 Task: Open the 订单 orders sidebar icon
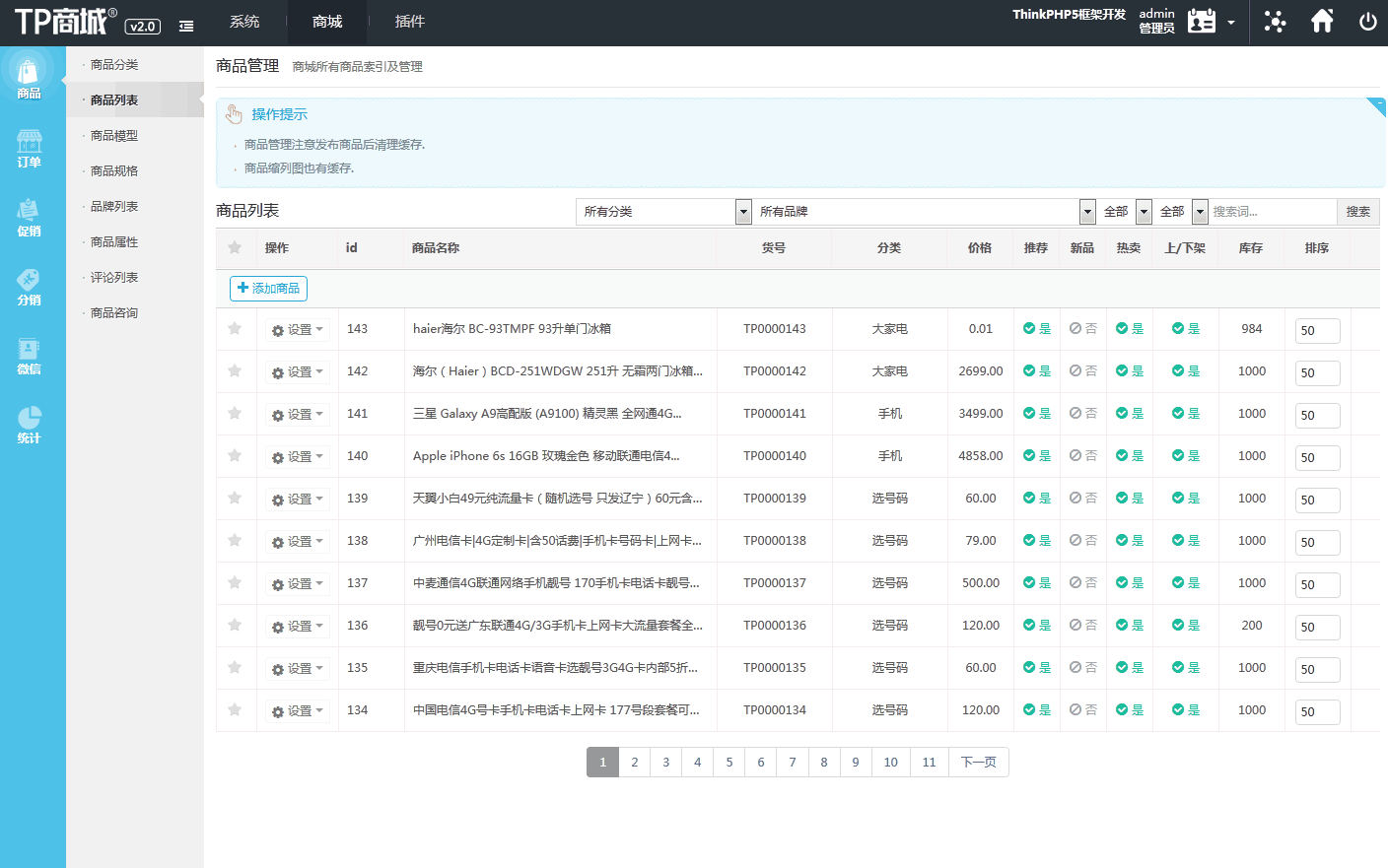tap(30, 148)
